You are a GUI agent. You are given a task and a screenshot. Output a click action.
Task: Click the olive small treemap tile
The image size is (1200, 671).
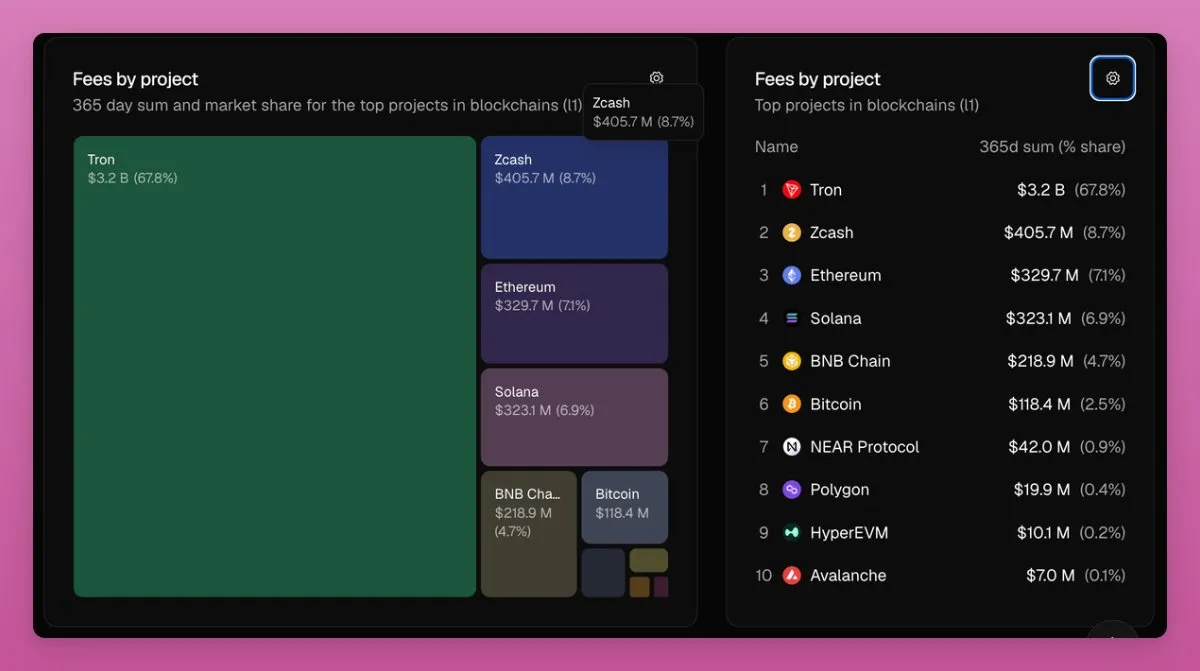pos(649,560)
